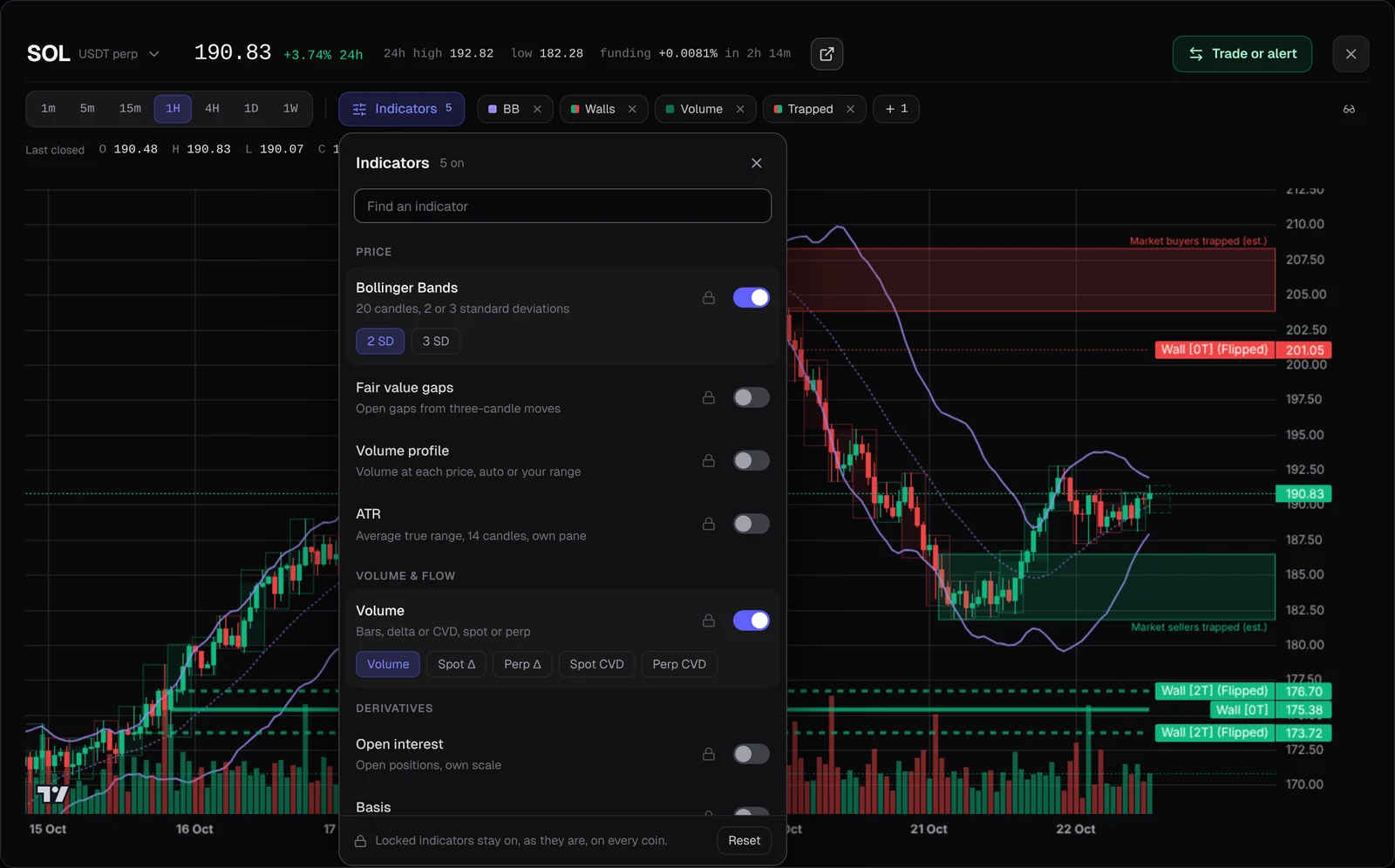Expand the +1 hidden indicators chip
This screenshot has height=868, width=1395.
click(896, 109)
